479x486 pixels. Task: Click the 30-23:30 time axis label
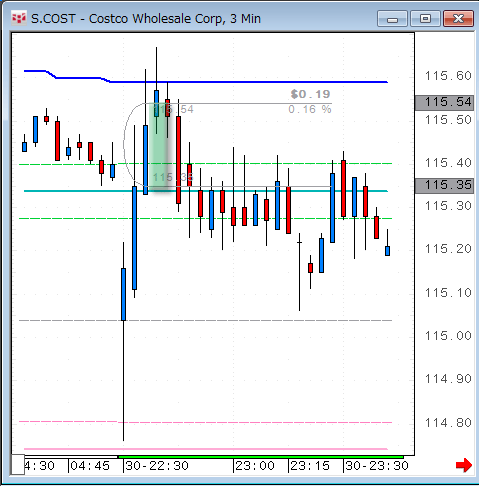pos(377,466)
